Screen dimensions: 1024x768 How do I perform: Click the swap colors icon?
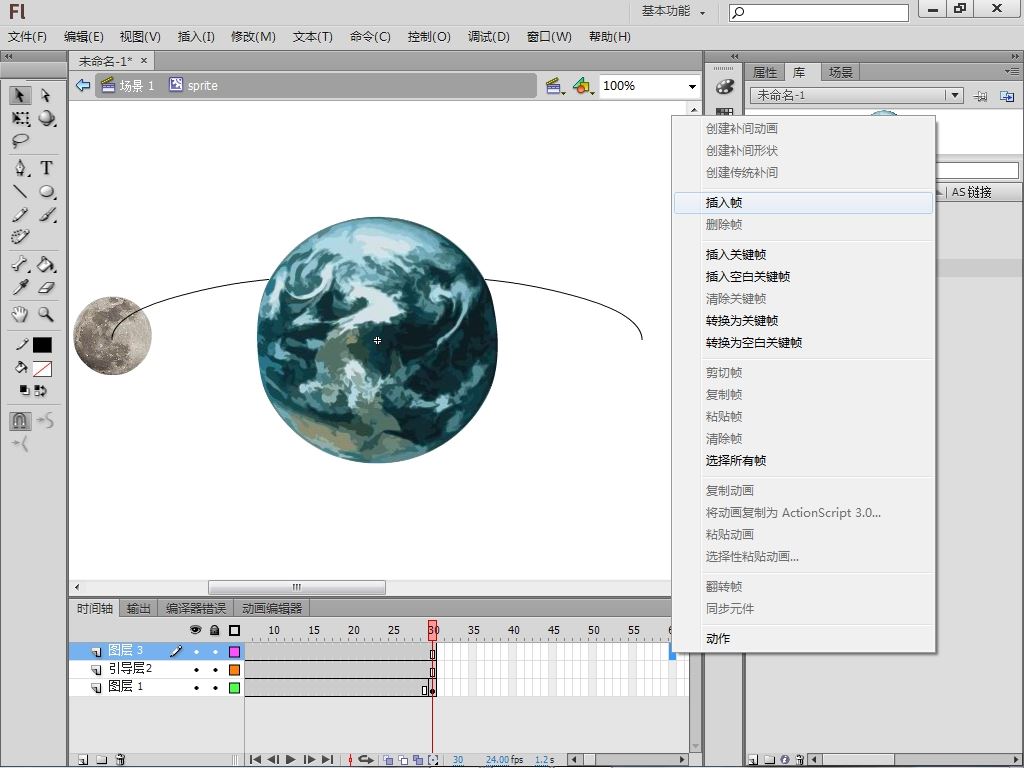(40, 391)
